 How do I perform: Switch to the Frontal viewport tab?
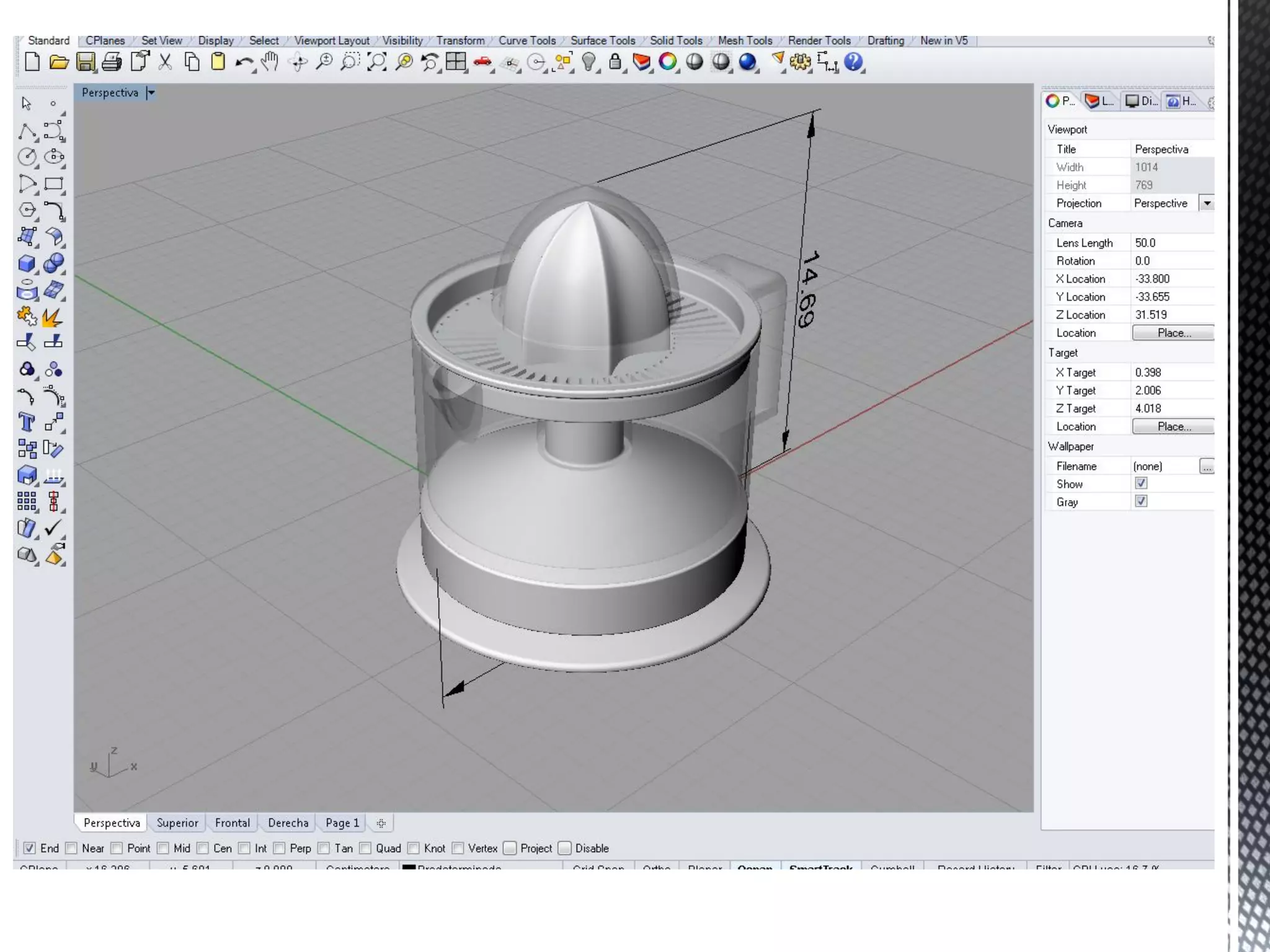tap(232, 823)
